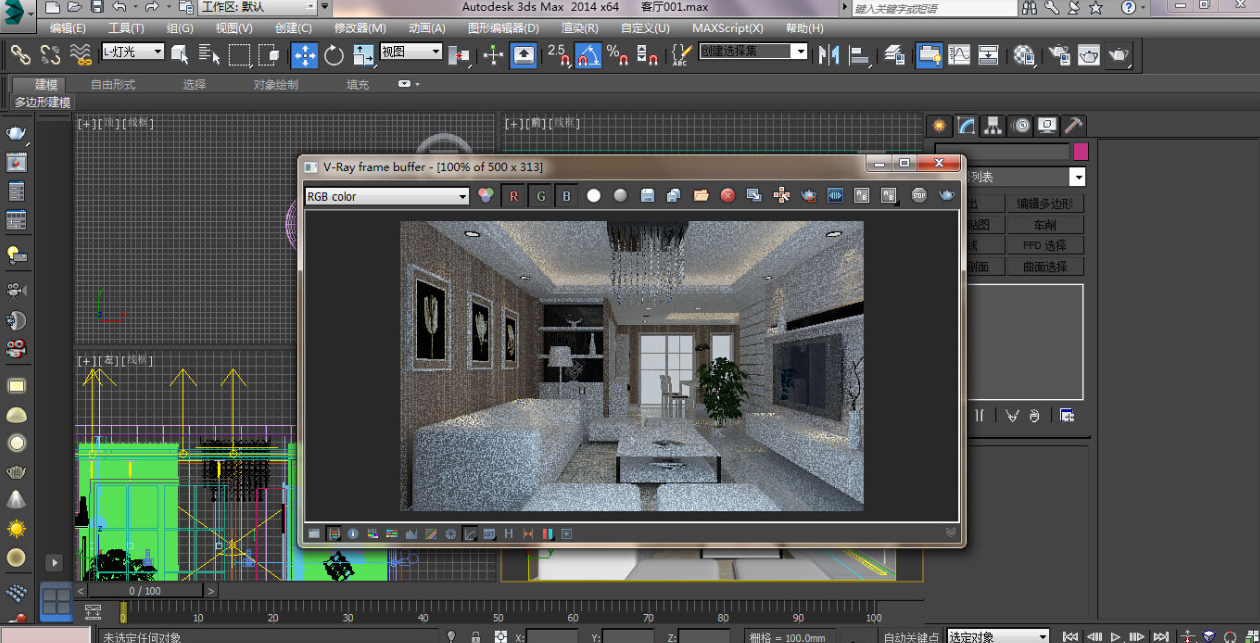This screenshot has width=1260, height=643.
Task: Open reference coordinate 视图 dropdown
Action: pyautogui.click(x=411, y=51)
